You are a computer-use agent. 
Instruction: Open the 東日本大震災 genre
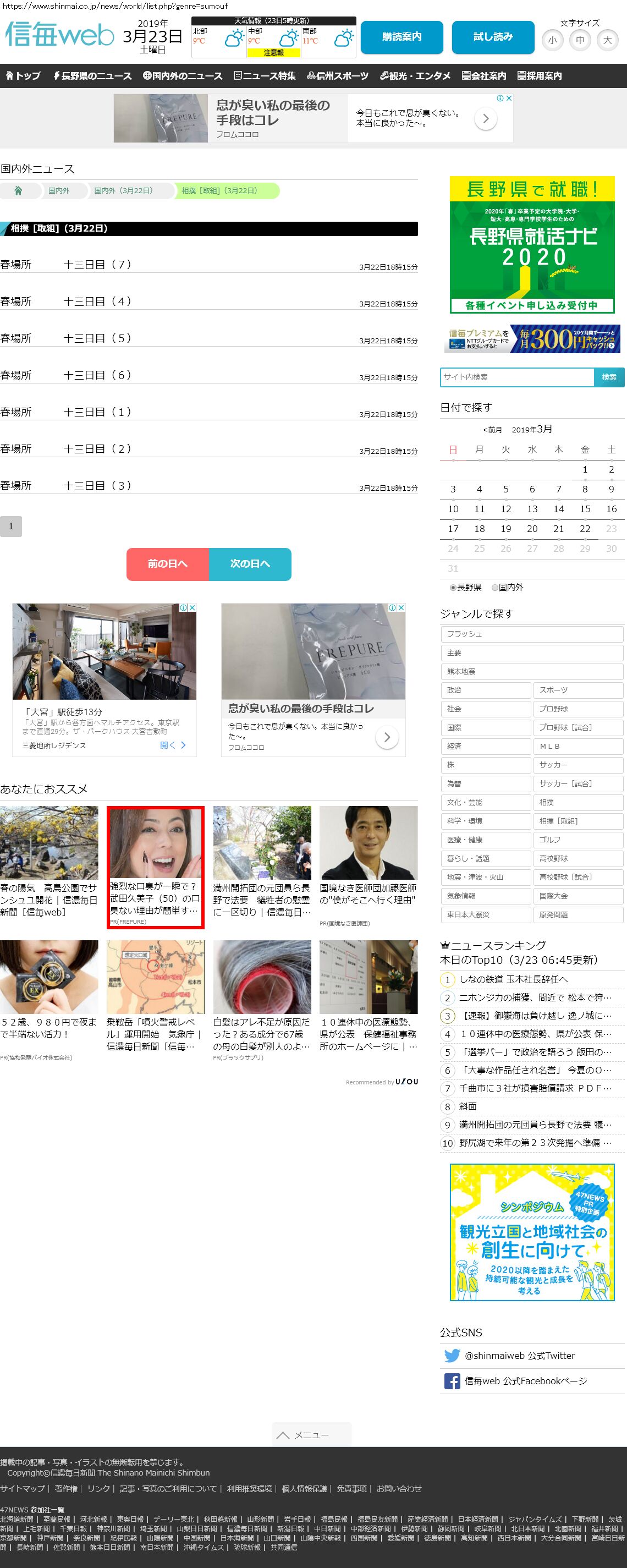click(x=486, y=915)
